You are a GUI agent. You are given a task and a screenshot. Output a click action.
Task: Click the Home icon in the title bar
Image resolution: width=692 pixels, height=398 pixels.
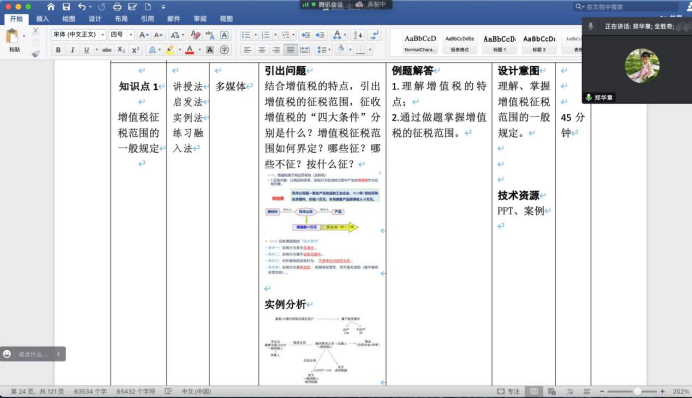point(51,7)
